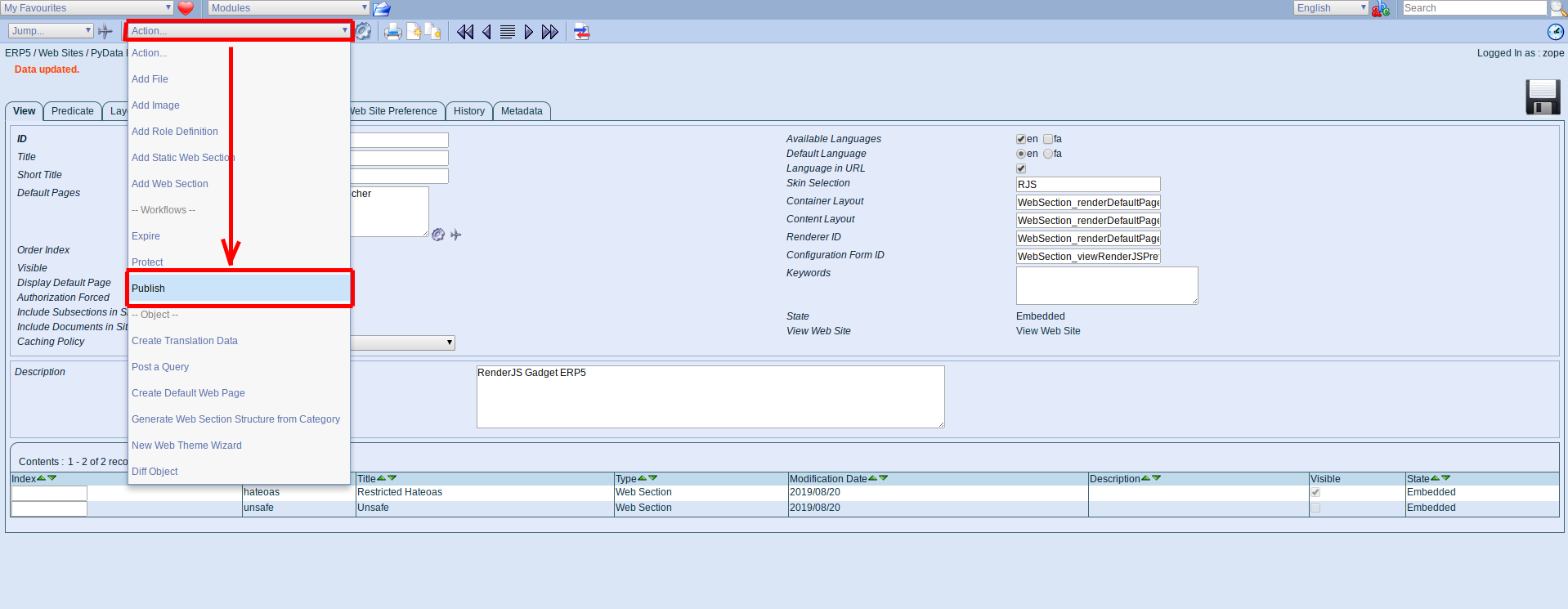Go to the first record with the double-left arrow
The width and height of the screenshot is (1568, 609).
pyautogui.click(x=465, y=32)
